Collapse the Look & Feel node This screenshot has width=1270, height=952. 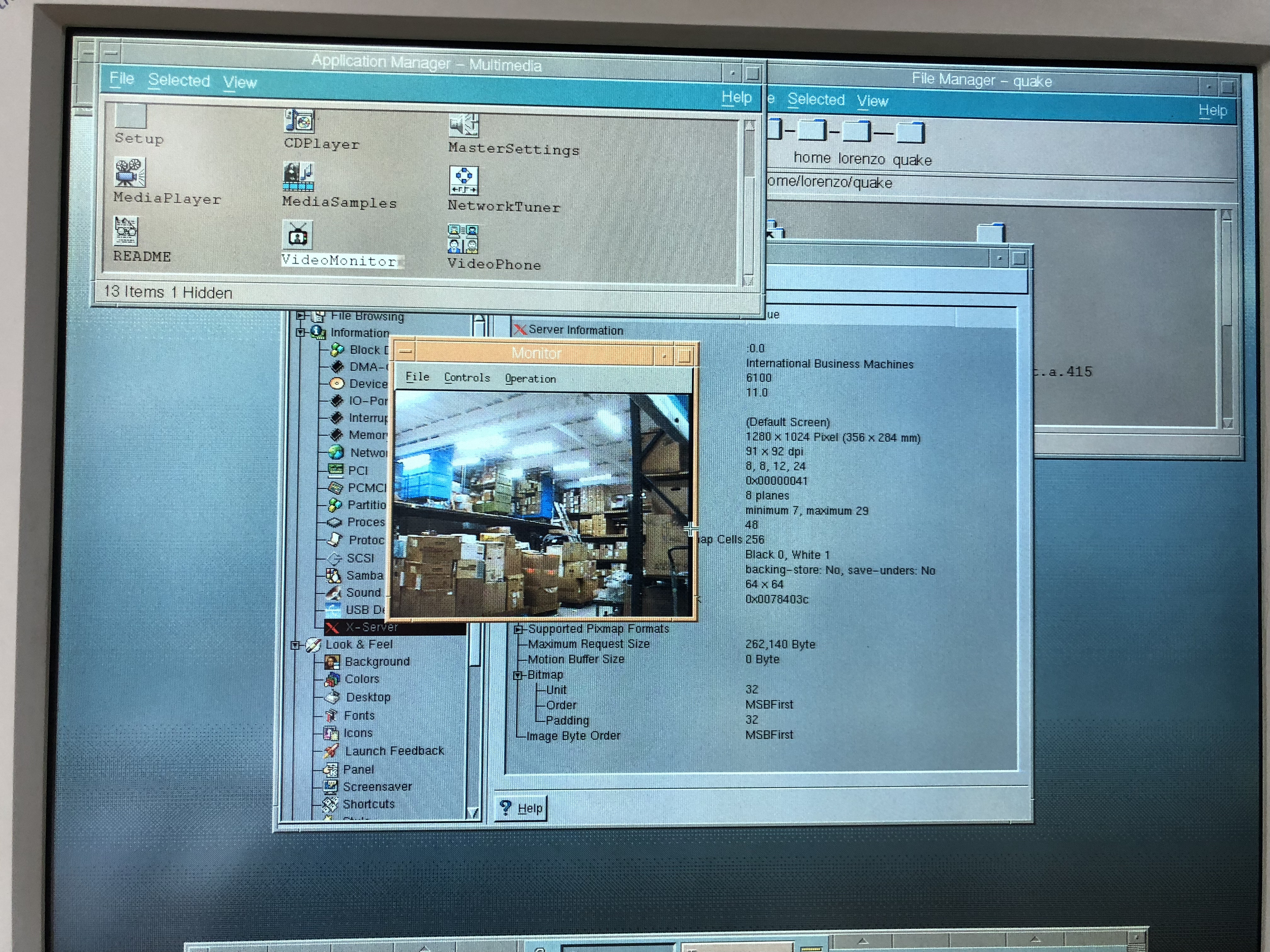click(295, 645)
